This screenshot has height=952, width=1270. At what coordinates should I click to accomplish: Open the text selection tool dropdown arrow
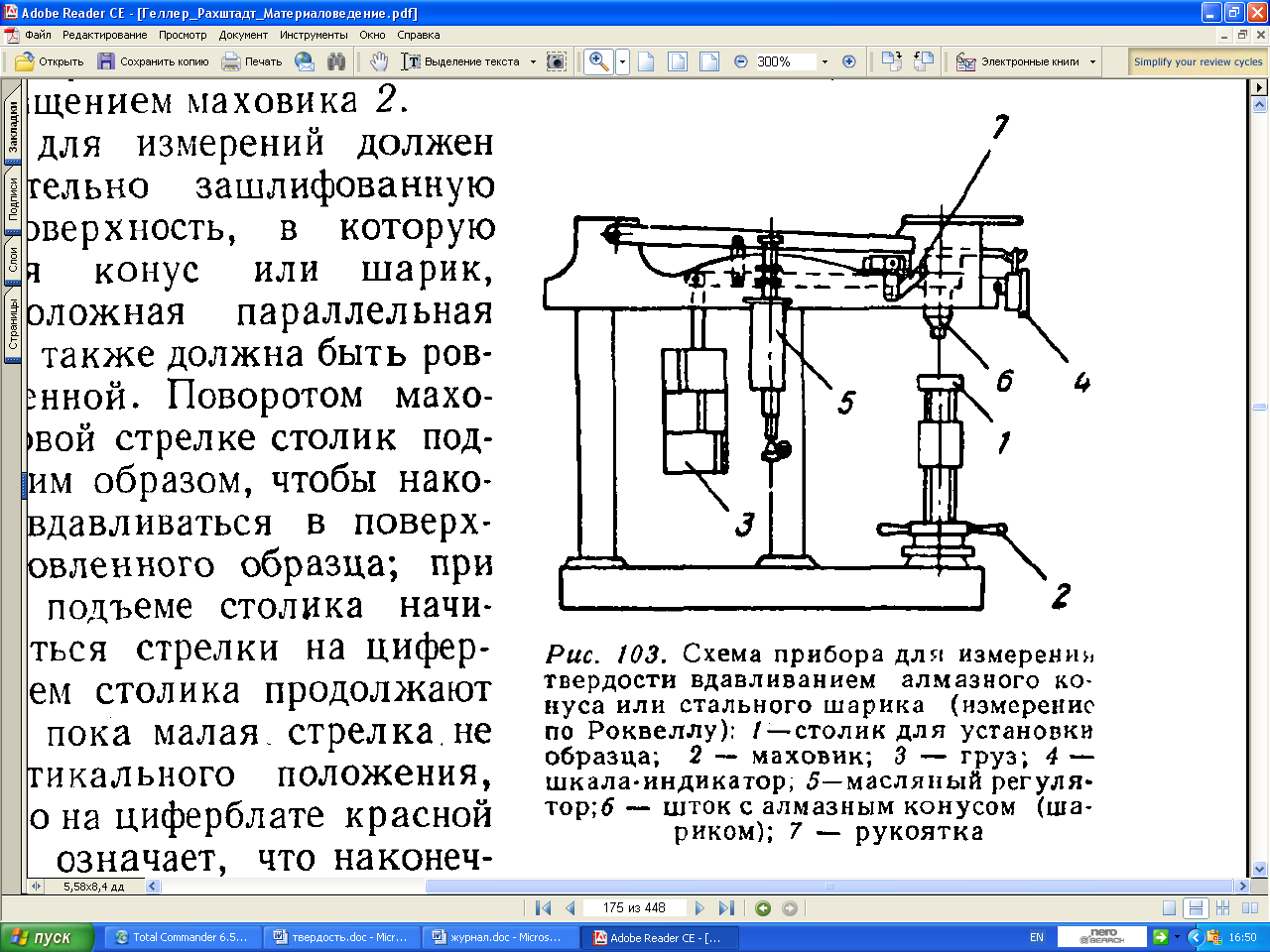pyautogui.click(x=533, y=61)
